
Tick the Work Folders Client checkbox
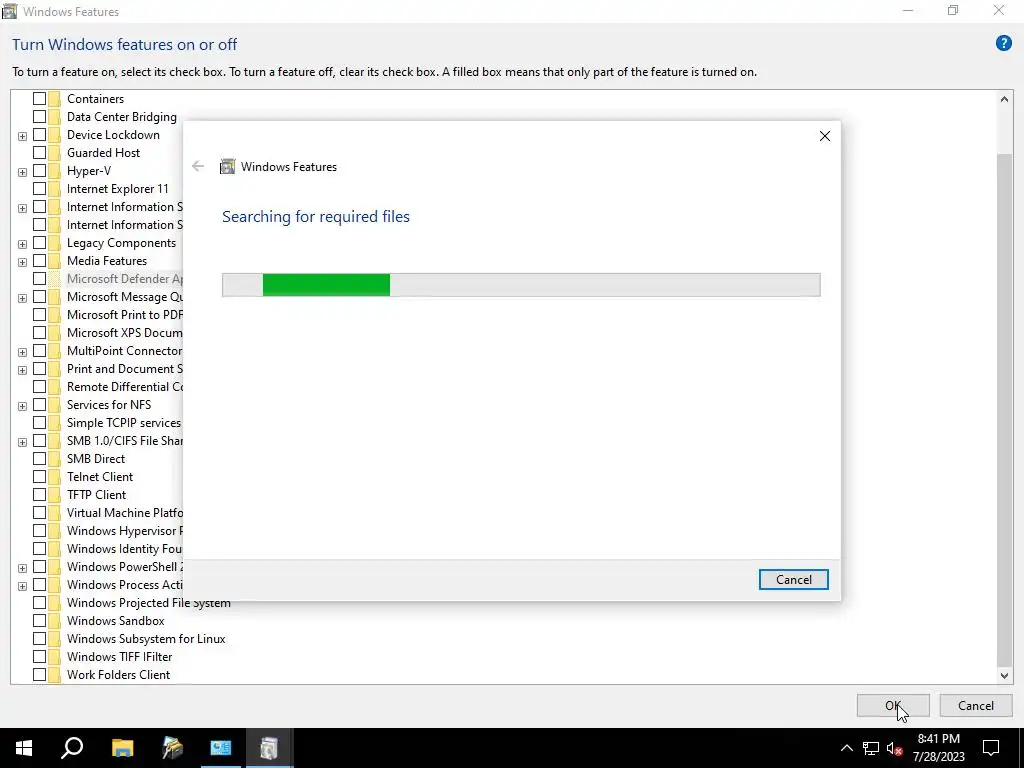39,675
